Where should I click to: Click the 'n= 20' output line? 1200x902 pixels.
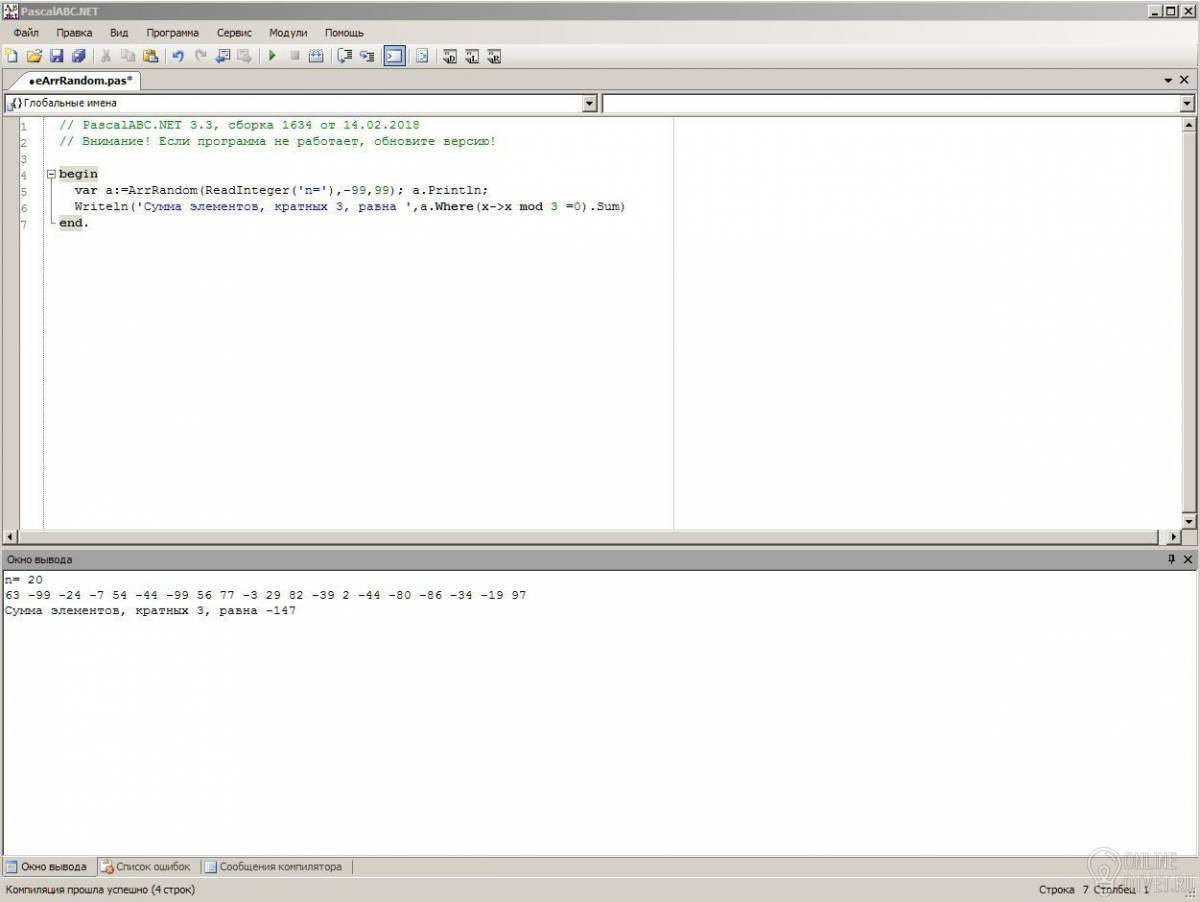24,579
